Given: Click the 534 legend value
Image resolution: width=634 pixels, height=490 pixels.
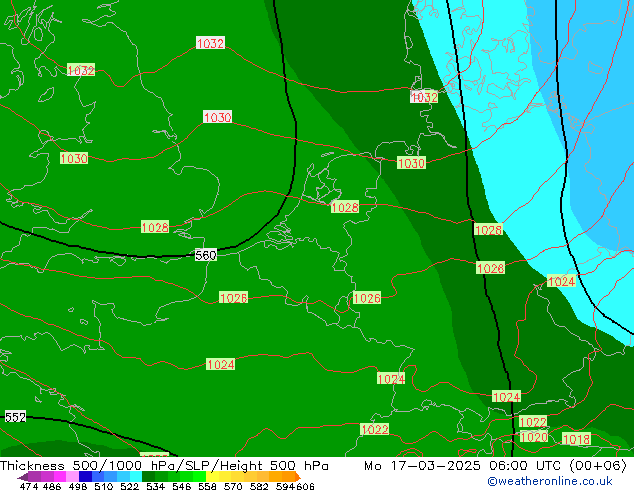Looking at the screenshot, I should (x=156, y=486).
